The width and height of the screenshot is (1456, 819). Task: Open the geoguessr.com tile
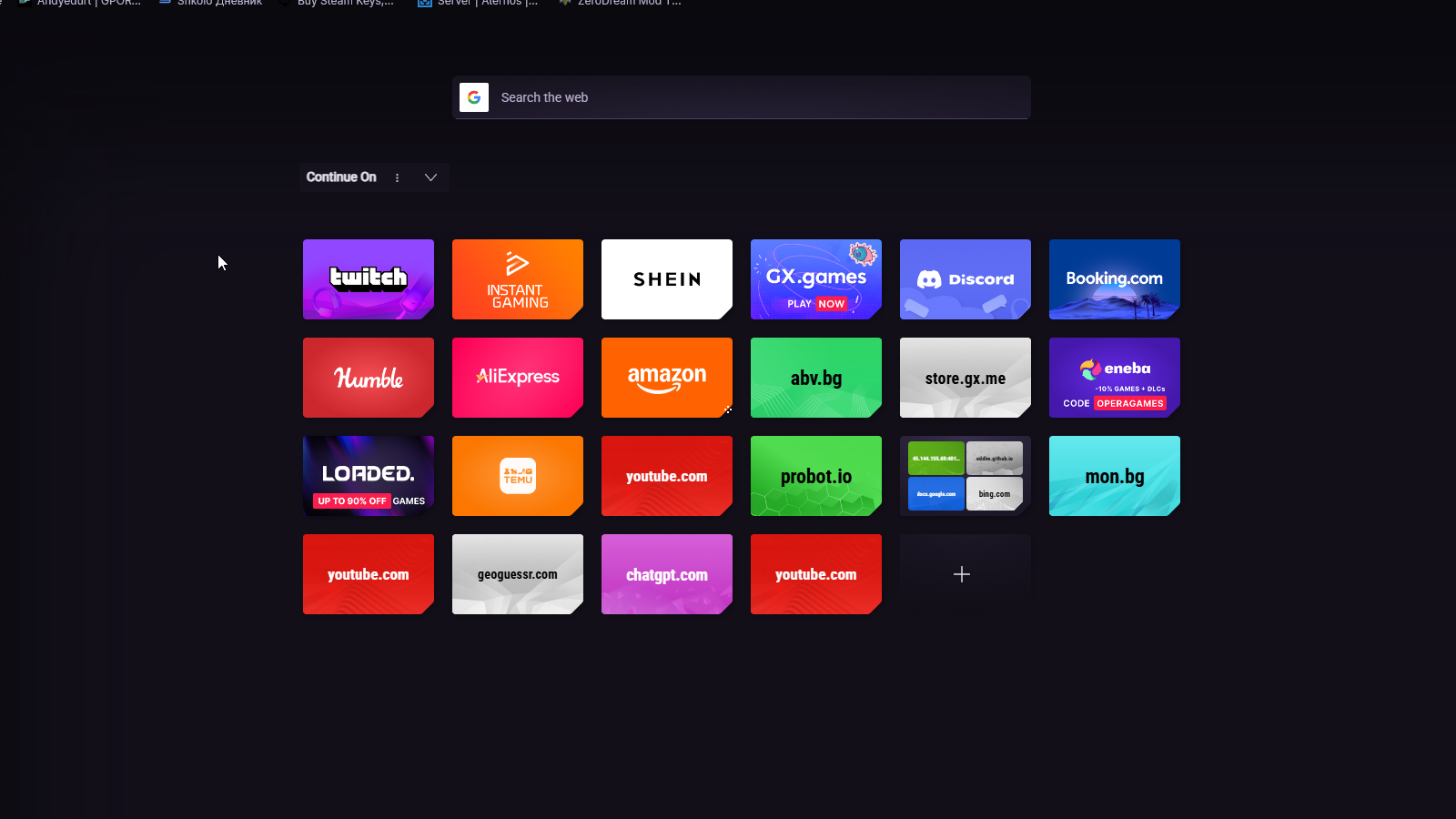point(518,574)
